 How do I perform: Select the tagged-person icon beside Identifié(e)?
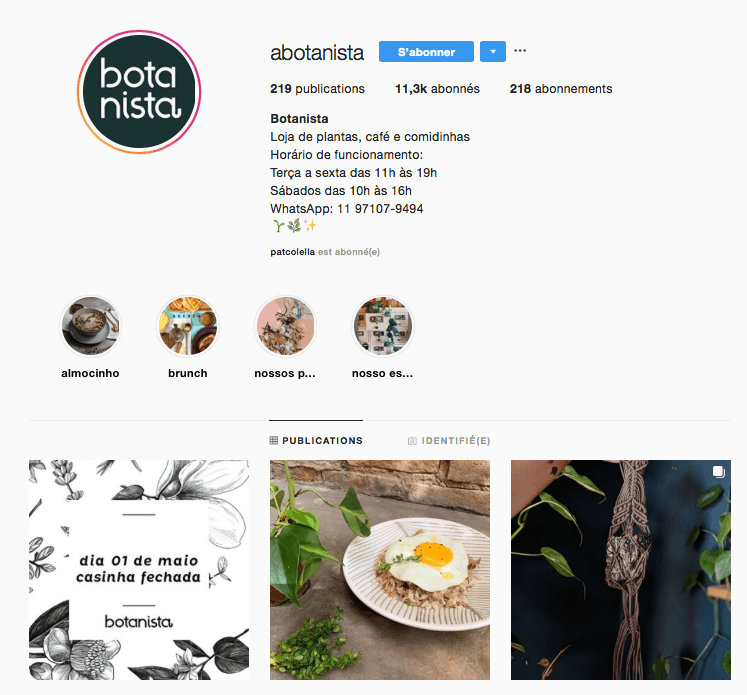[412, 441]
